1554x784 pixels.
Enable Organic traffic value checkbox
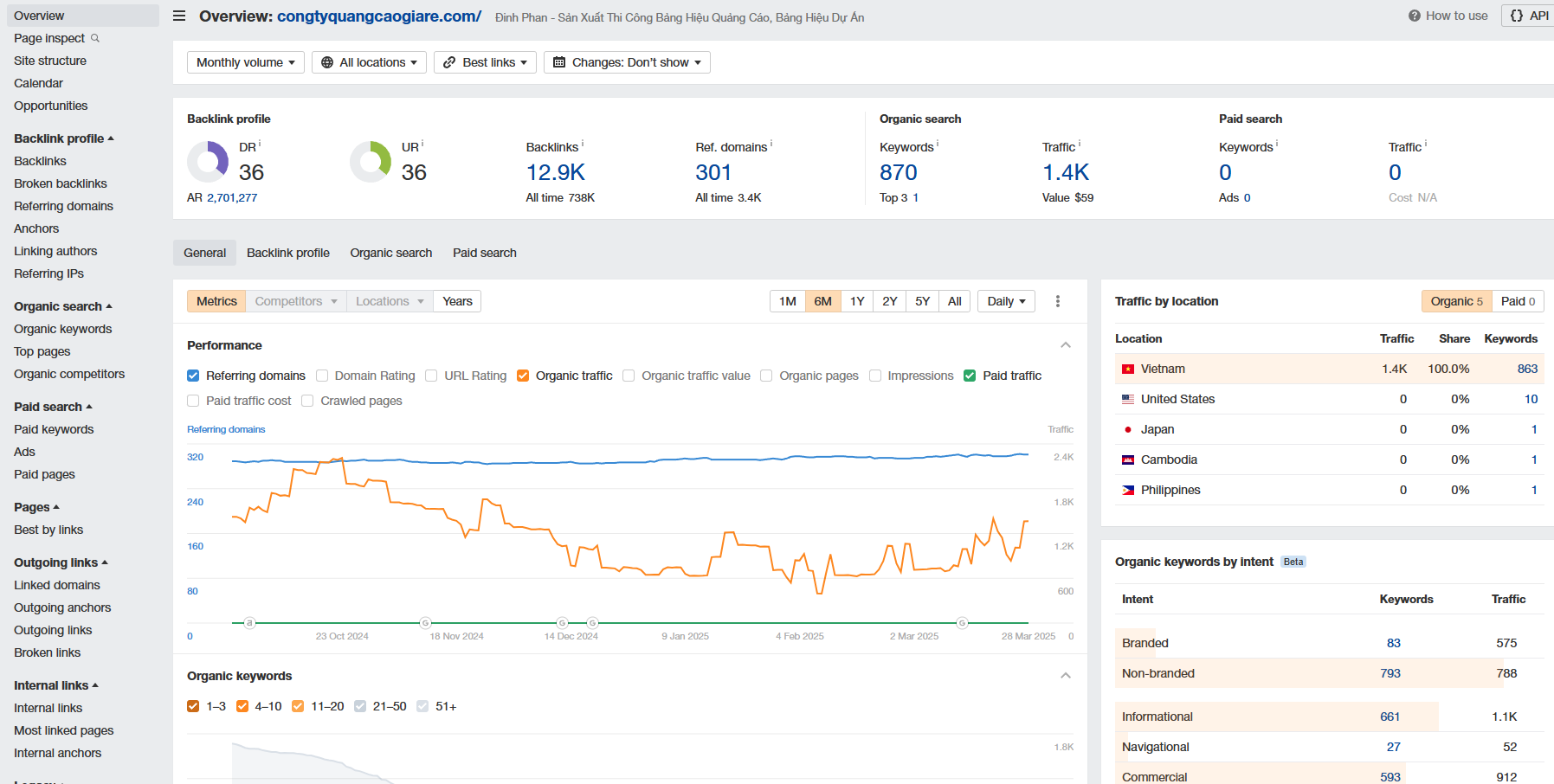pos(629,376)
